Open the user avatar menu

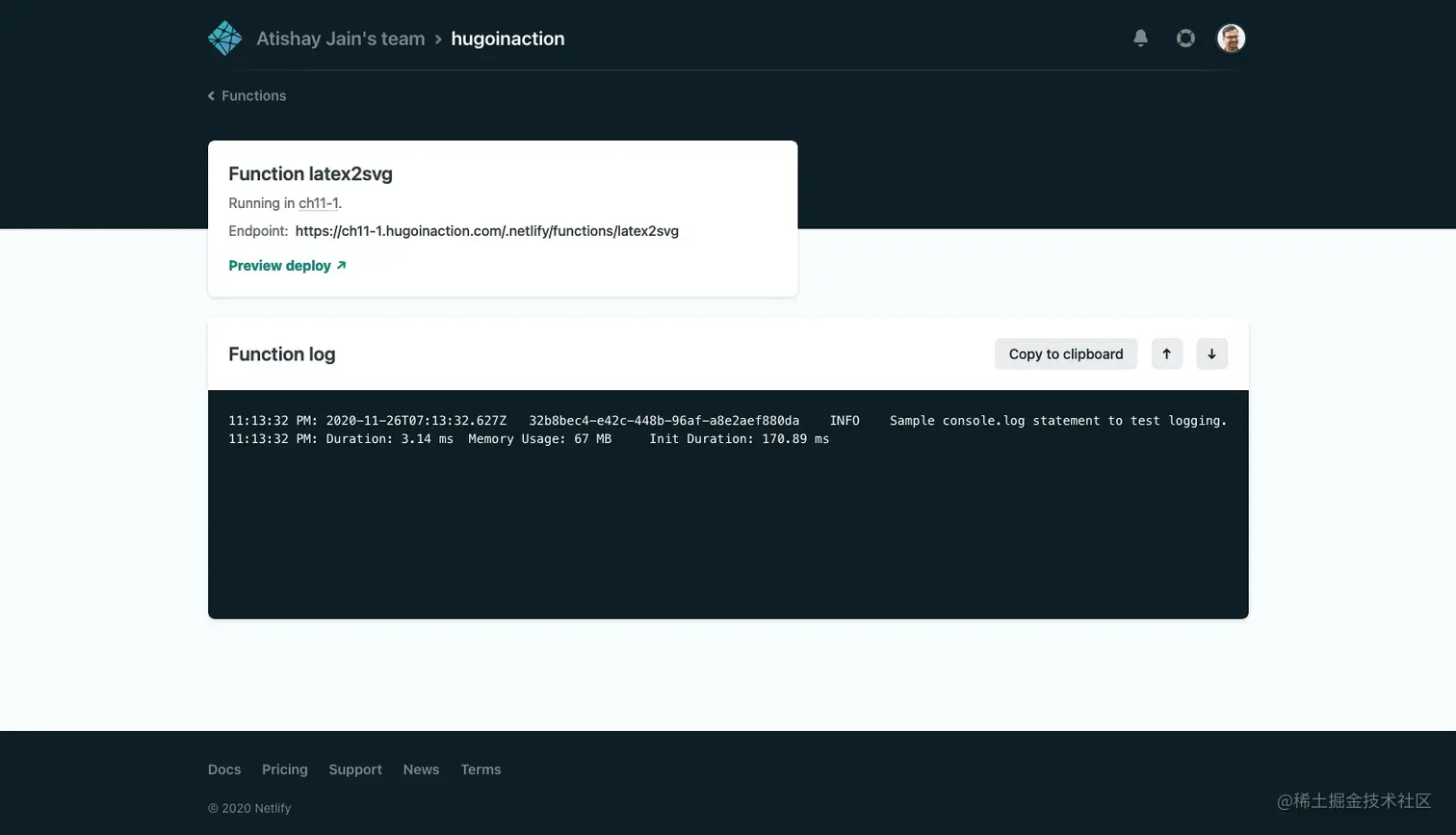click(x=1231, y=39)
